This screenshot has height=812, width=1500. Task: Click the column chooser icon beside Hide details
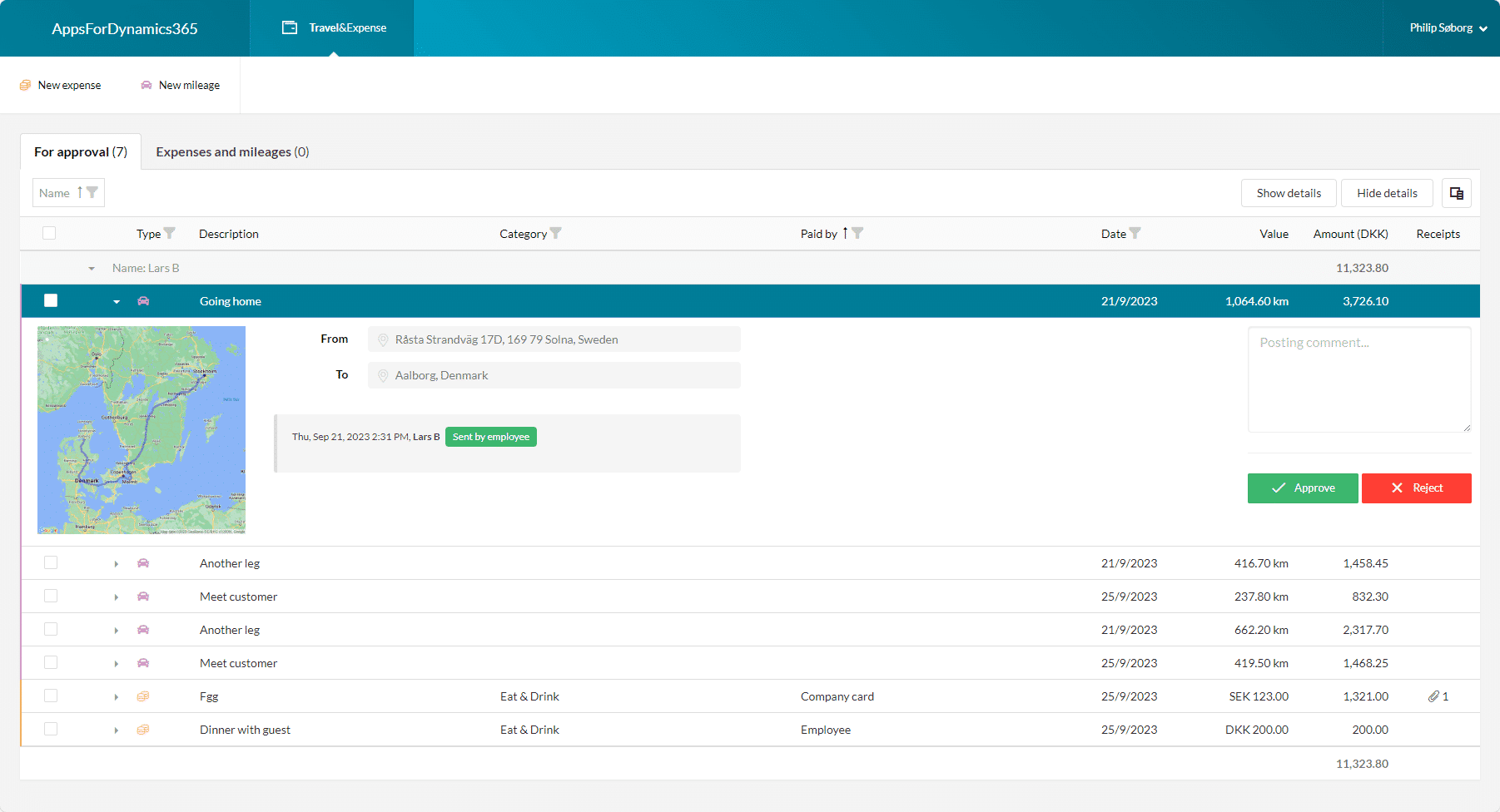point(1457,193)
